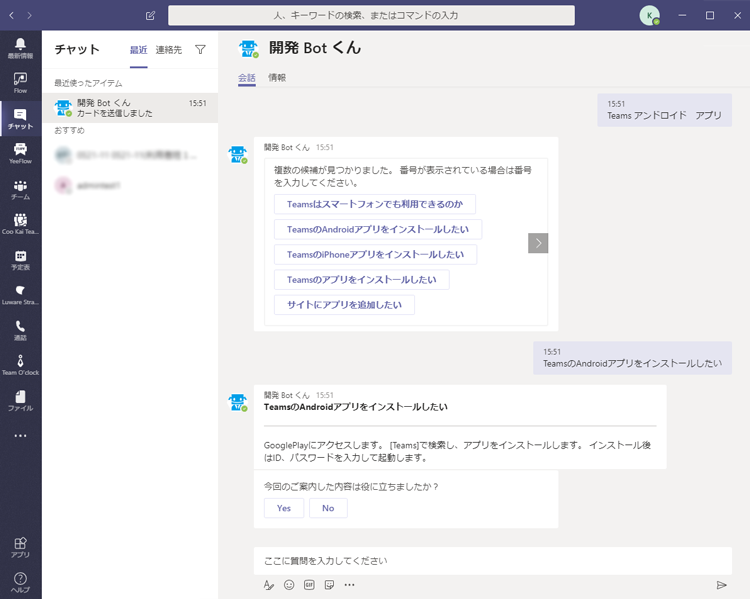Answer No to the feedback question

coord(328,508)
